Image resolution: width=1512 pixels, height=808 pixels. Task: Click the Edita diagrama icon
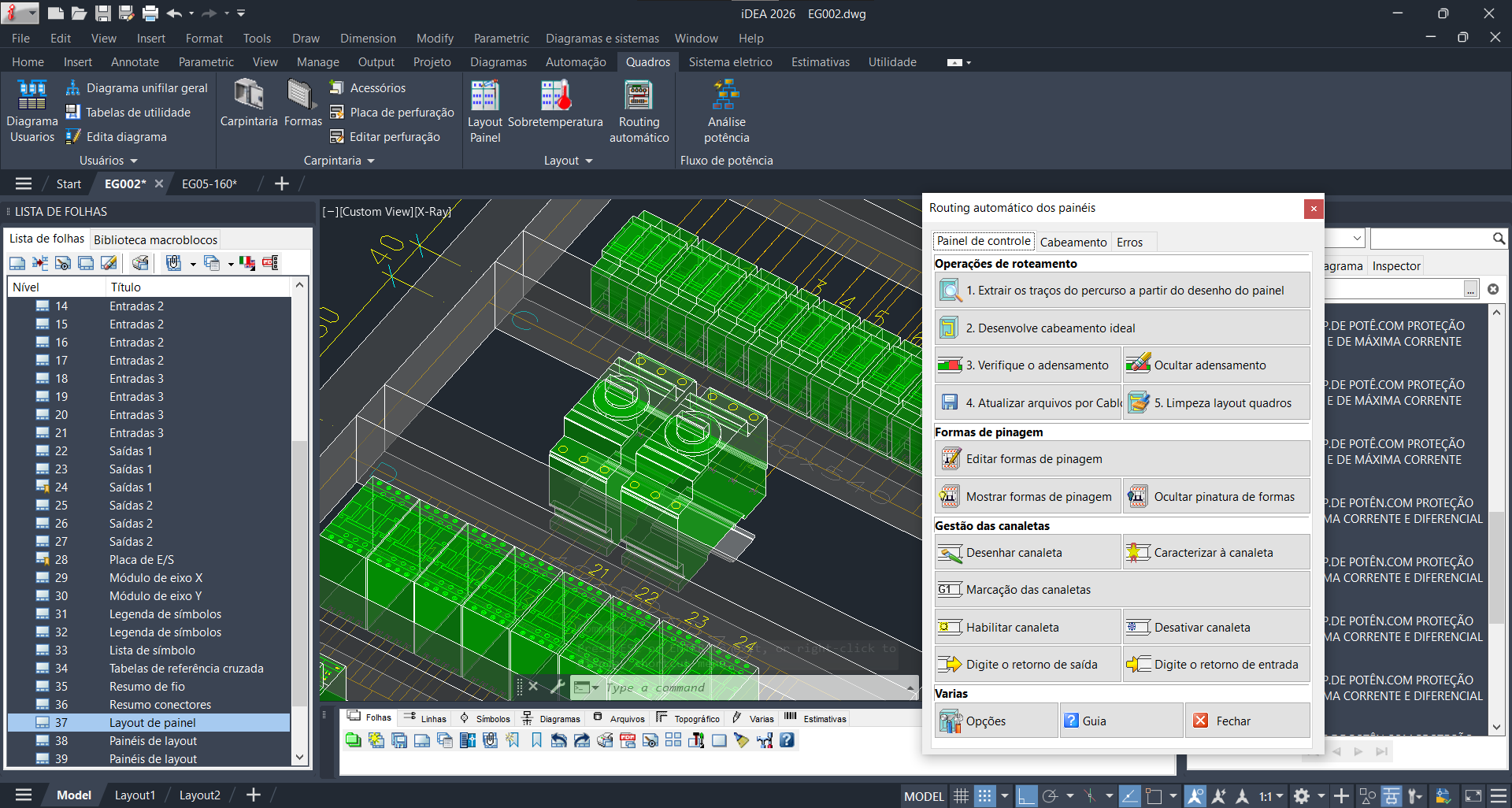tap(73, 136)
